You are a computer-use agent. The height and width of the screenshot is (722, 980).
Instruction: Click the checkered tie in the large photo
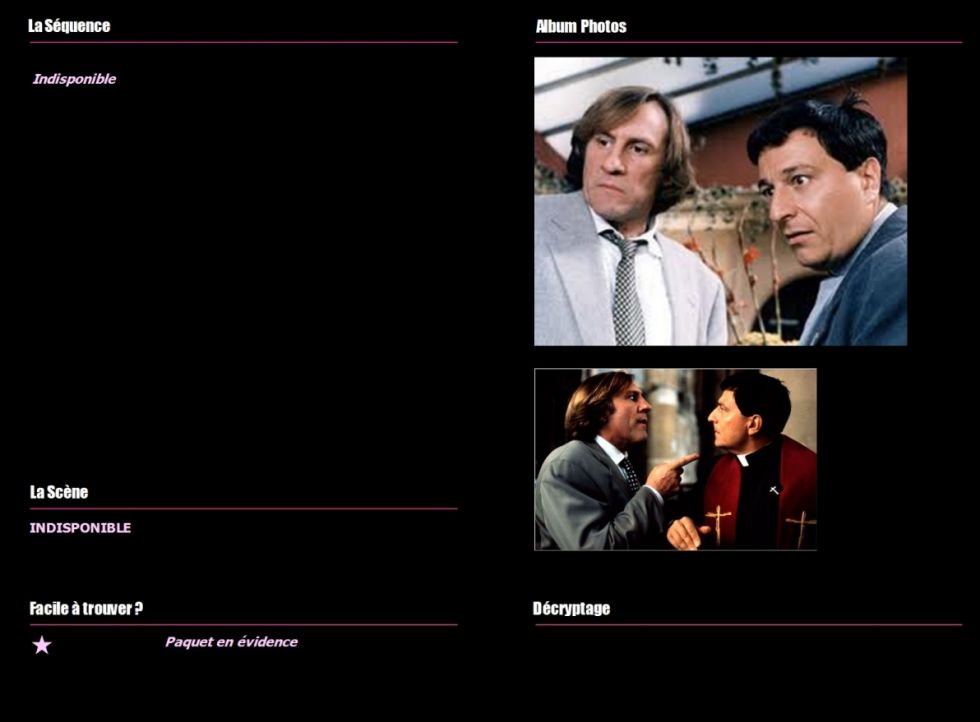click(x=626, y=289)
